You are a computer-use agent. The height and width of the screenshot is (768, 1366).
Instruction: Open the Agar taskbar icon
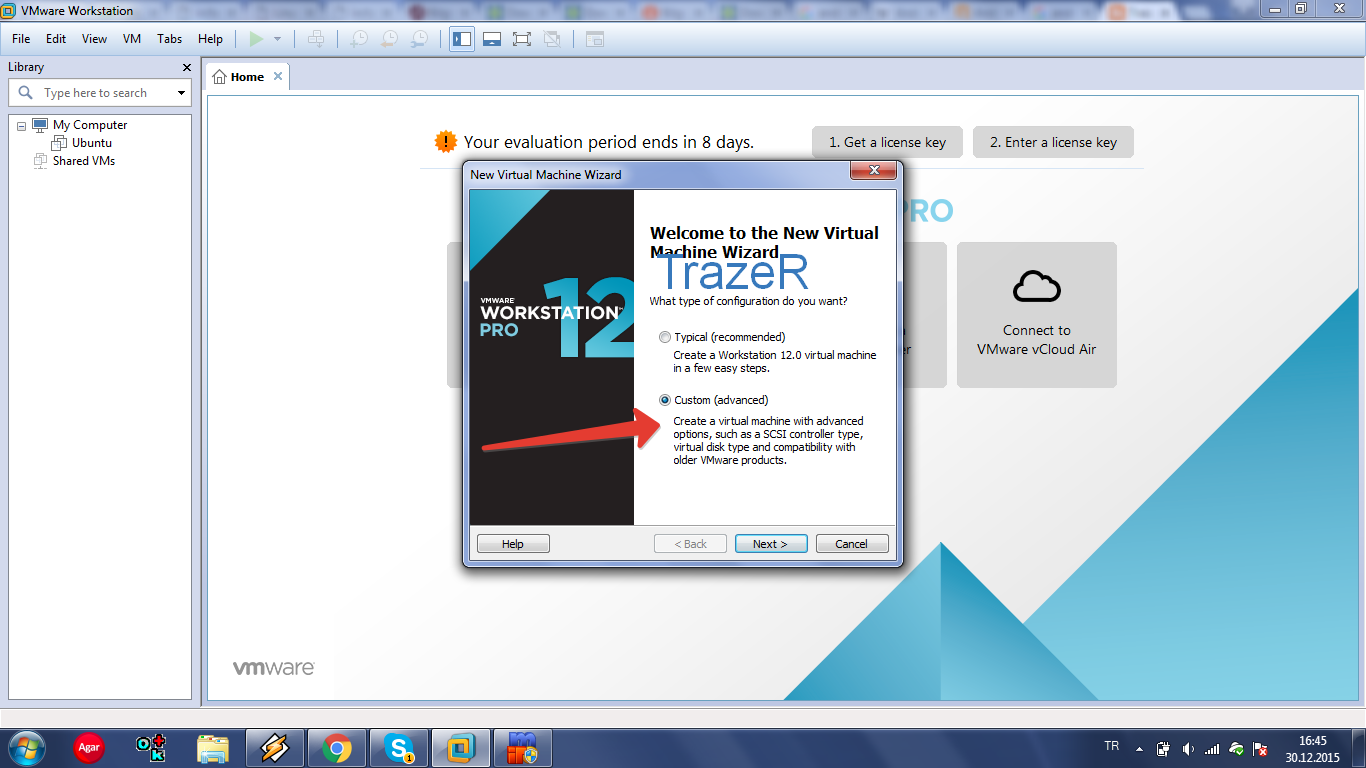pos(89,748)
